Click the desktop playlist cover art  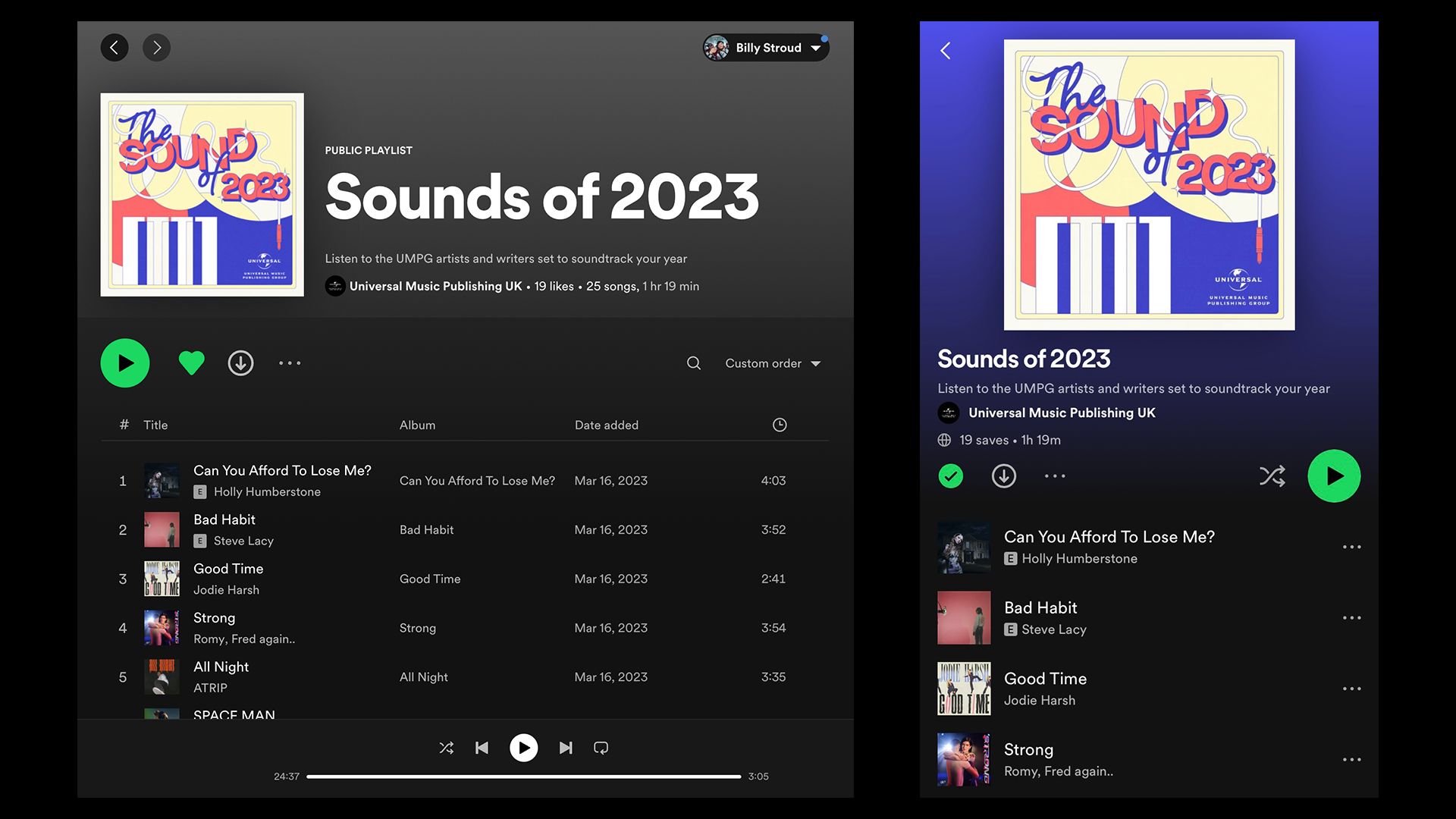(202, 195)
